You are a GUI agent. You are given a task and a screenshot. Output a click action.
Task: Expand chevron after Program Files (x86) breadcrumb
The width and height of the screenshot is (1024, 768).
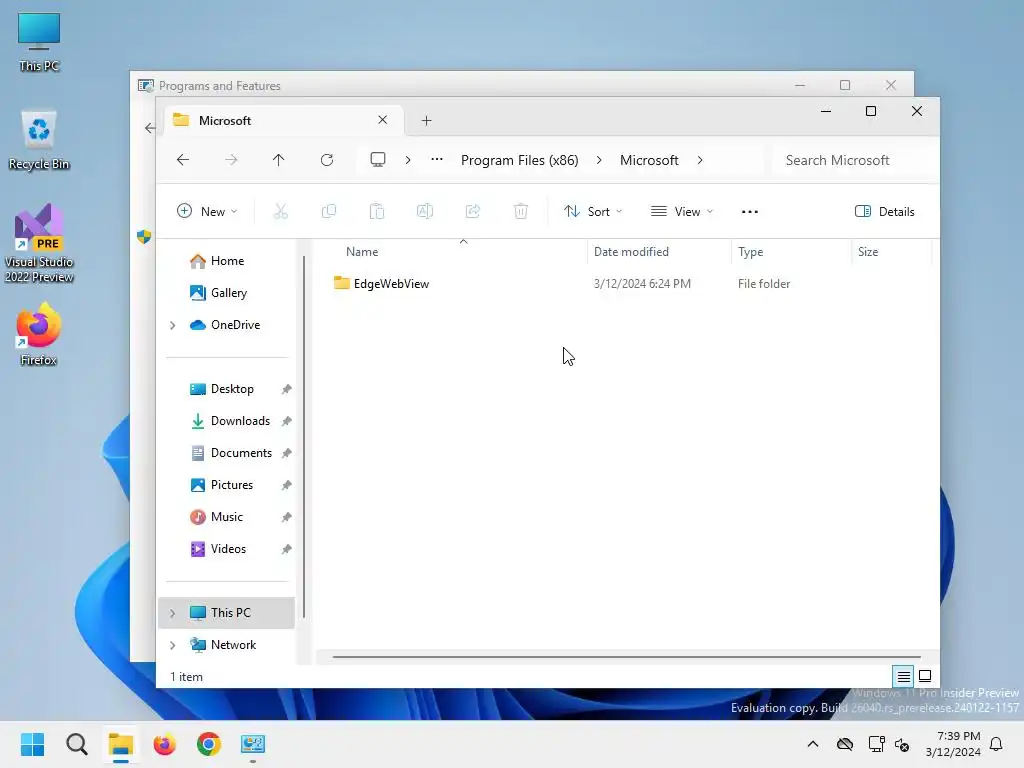click(x=599, y=160)
